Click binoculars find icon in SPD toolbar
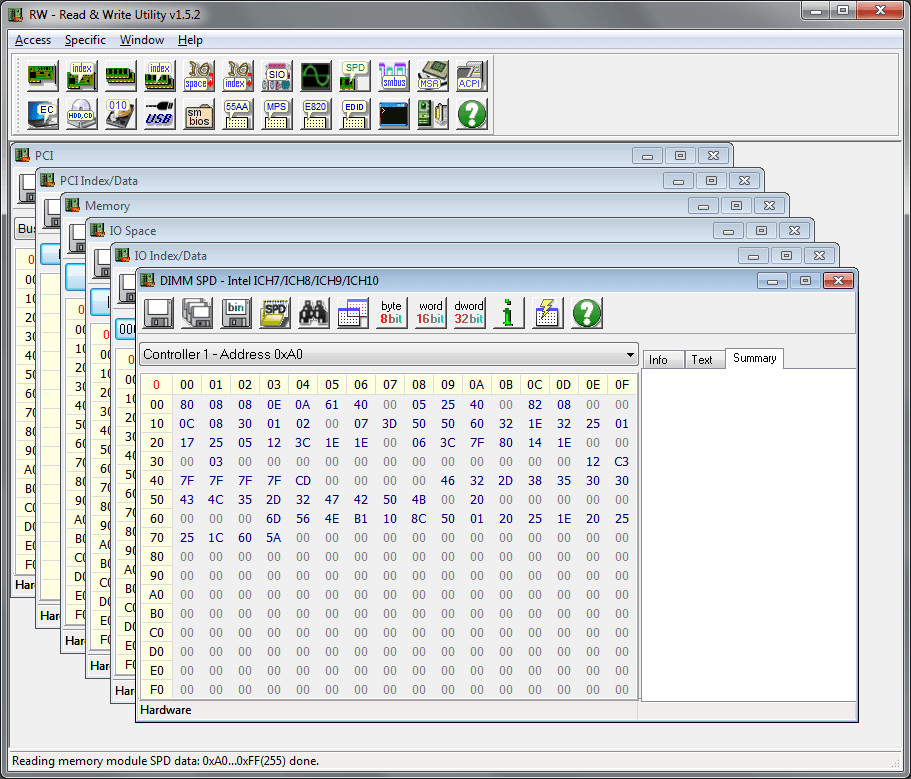 314,313
